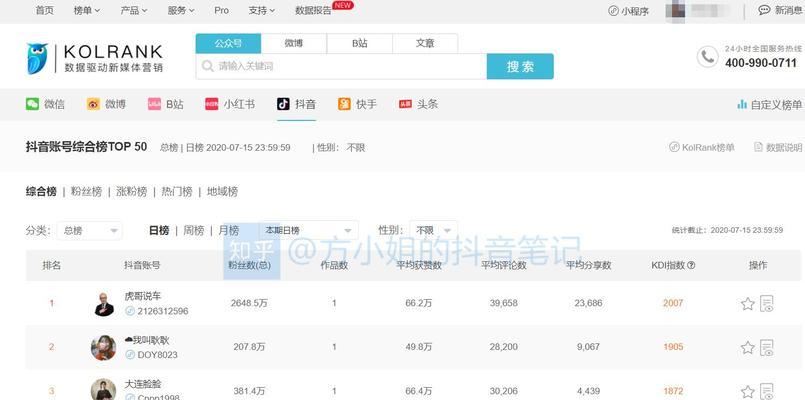Click the Kuaishou orange icon
Image resolution: width=805 pixels, height=400 pixels.
point(344,104)
